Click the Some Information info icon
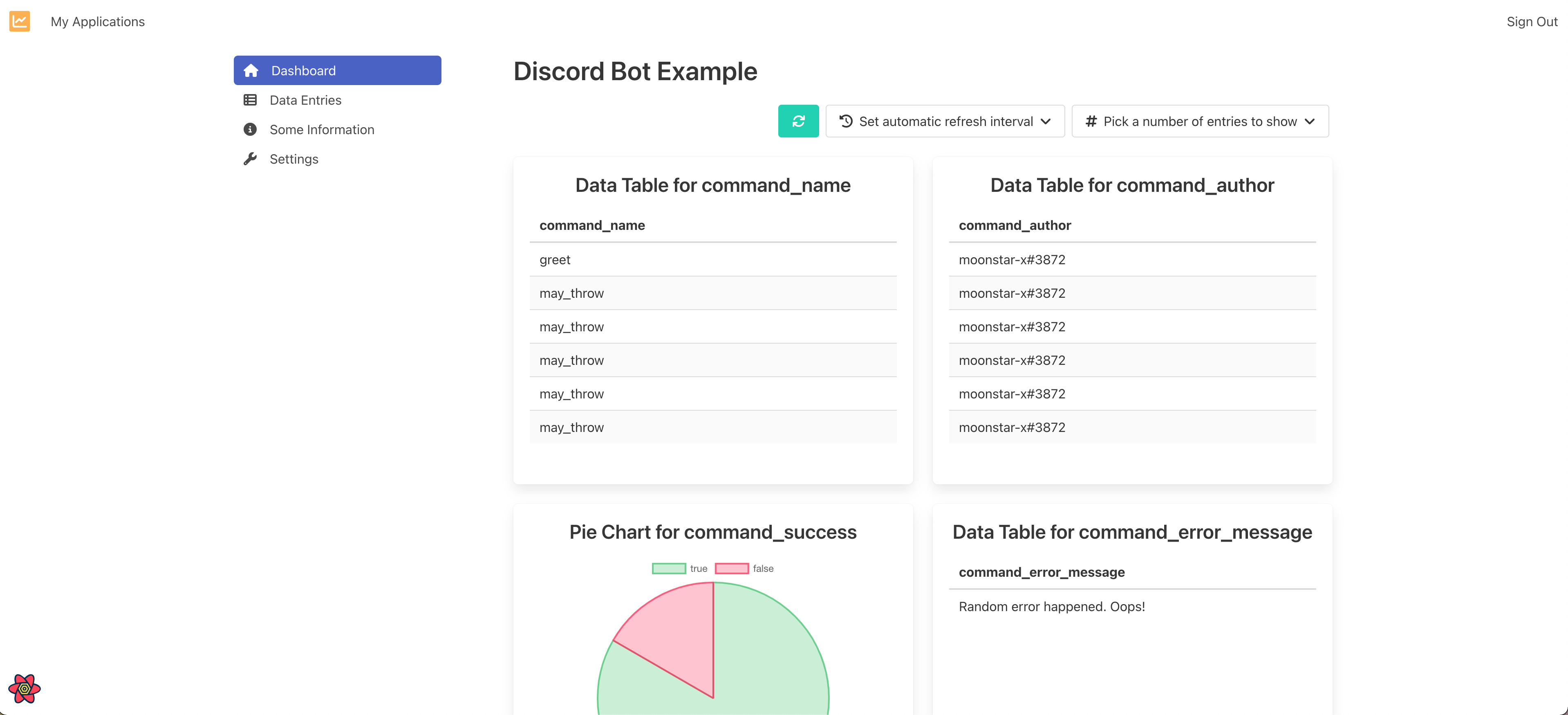This screenshot has height=715, width=1568. pyautogui.click(x=250, y=129)
